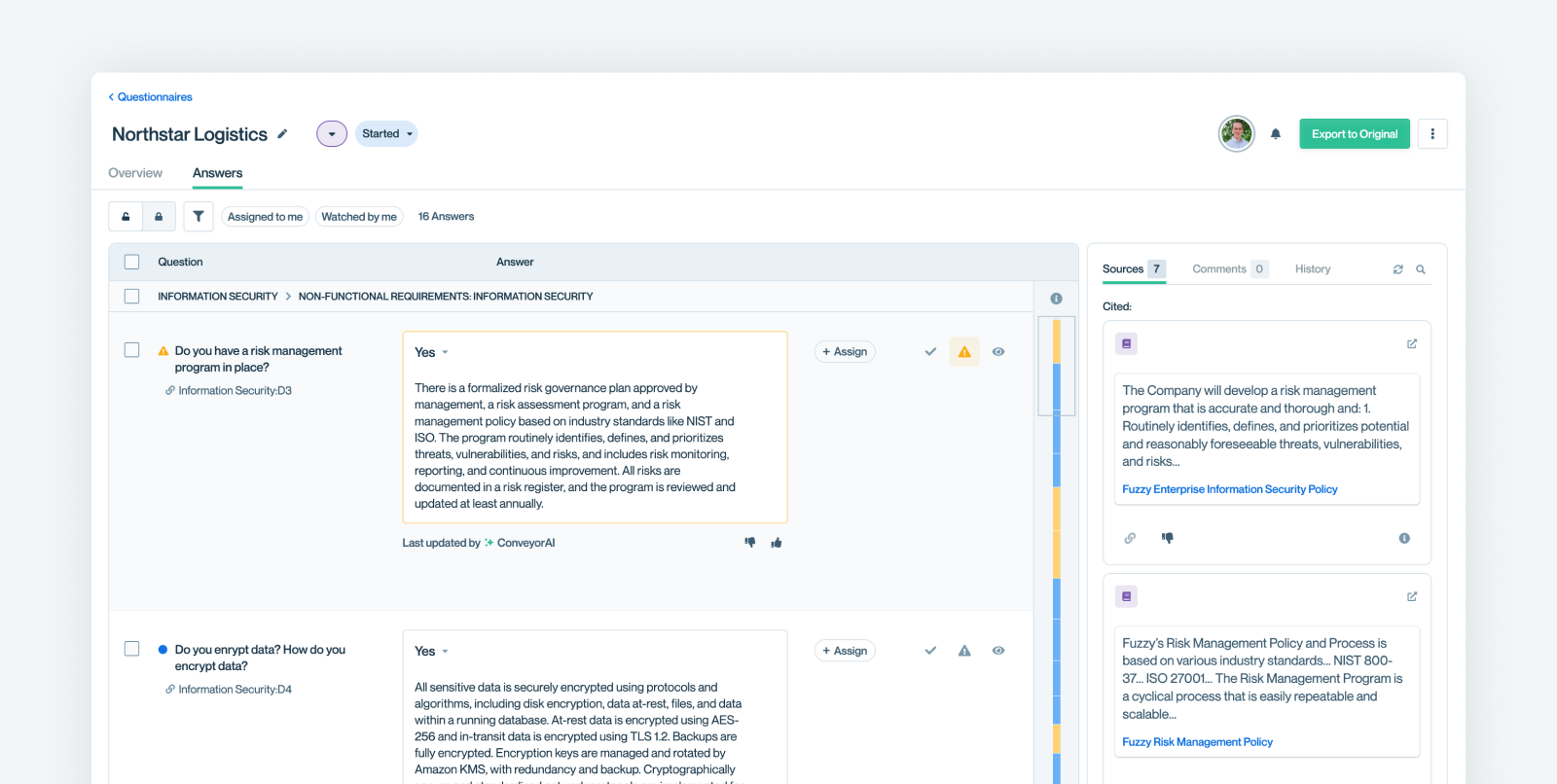Image resolution: width=1557 pixels, height=784 pixels.
Task: Check the Information Security section checkbox
Action: (x=132, y=296)
